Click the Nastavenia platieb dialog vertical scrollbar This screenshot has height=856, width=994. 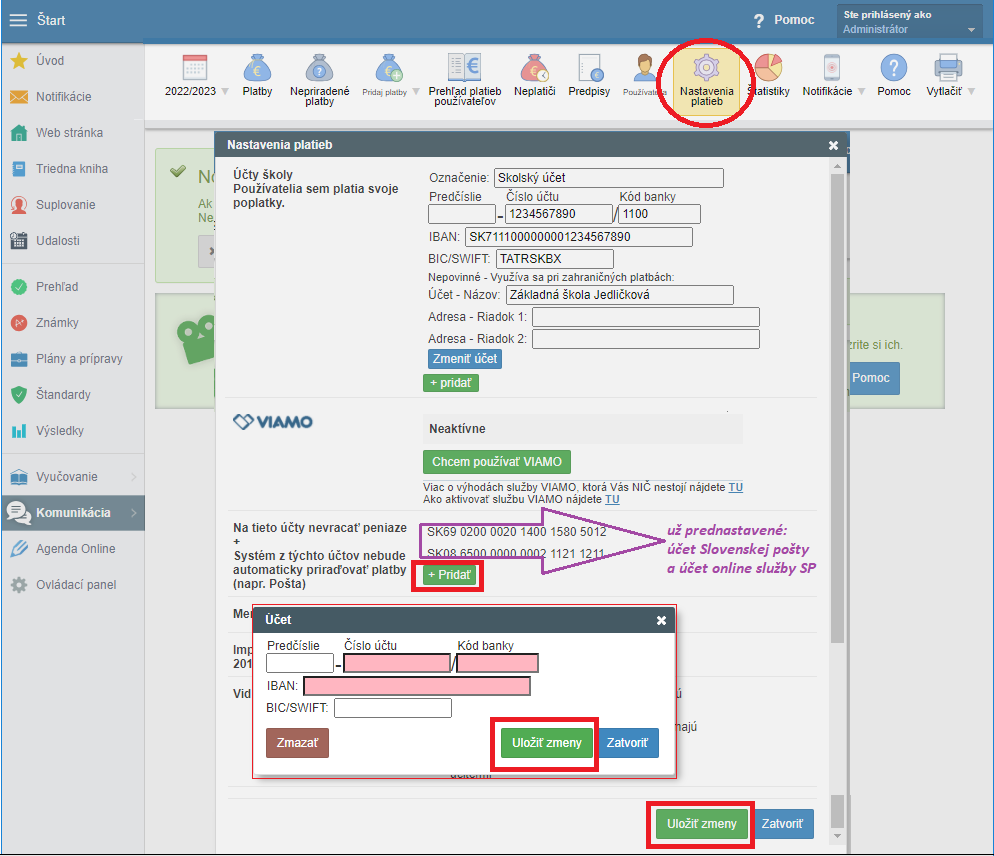(837, 408)
